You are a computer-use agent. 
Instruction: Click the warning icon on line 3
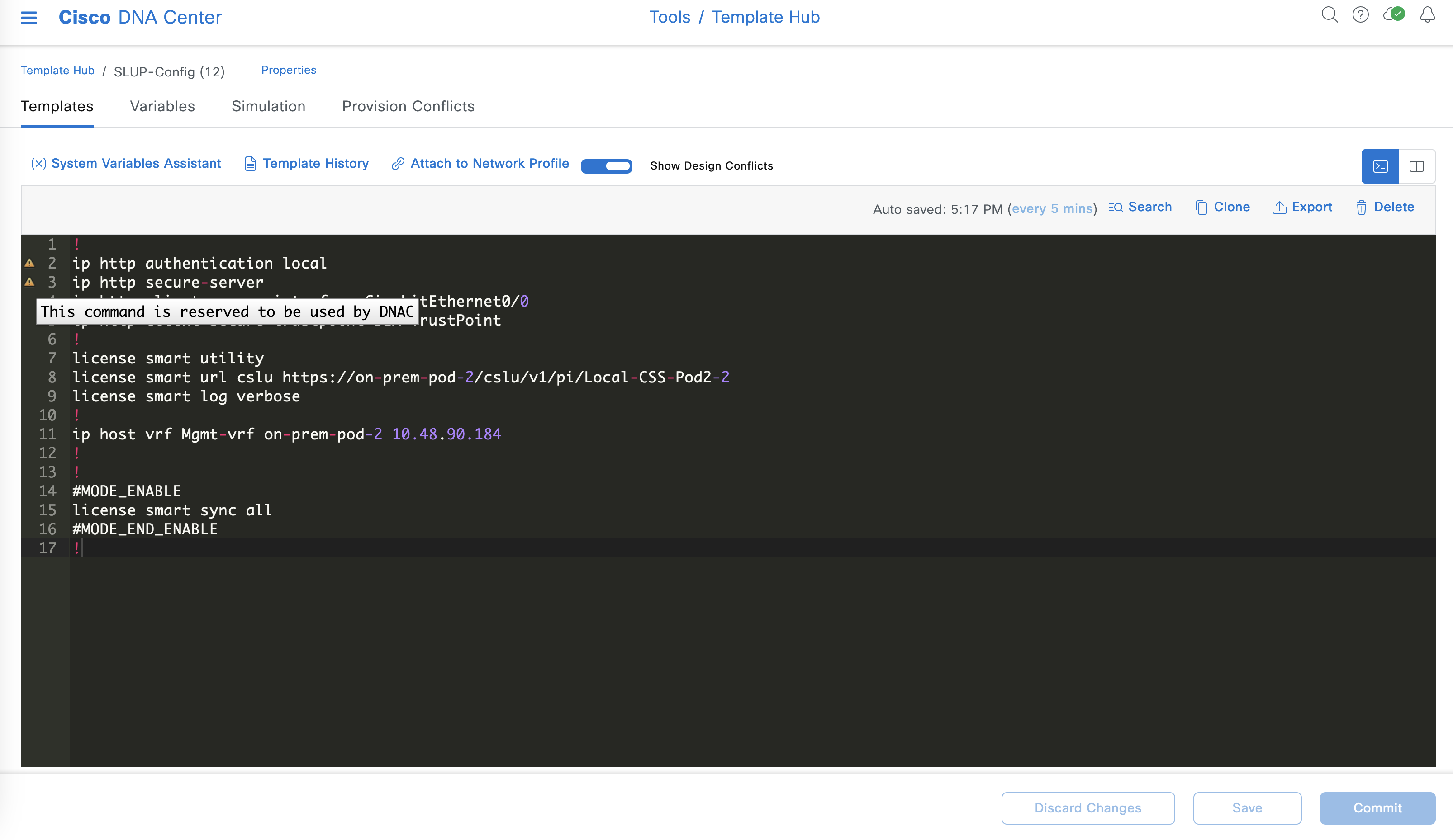(29, 282)
